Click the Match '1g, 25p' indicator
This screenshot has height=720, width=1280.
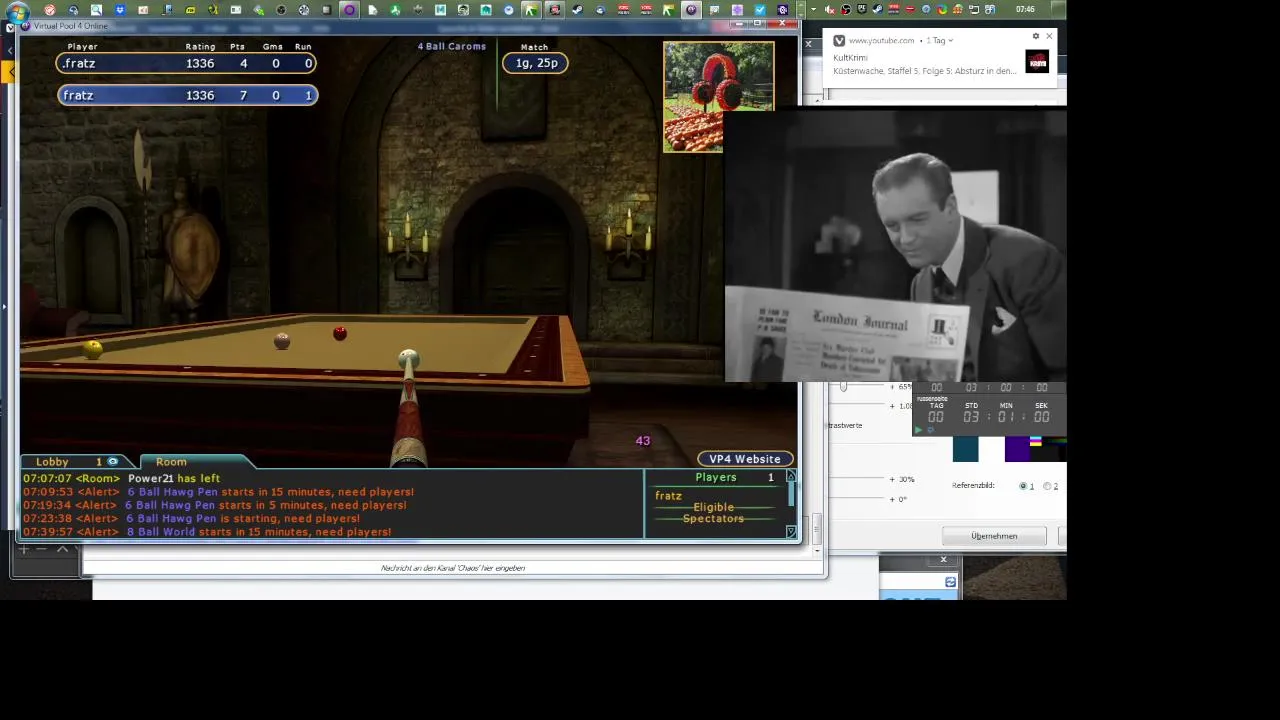pyautogui.click(x=536, y=63)
